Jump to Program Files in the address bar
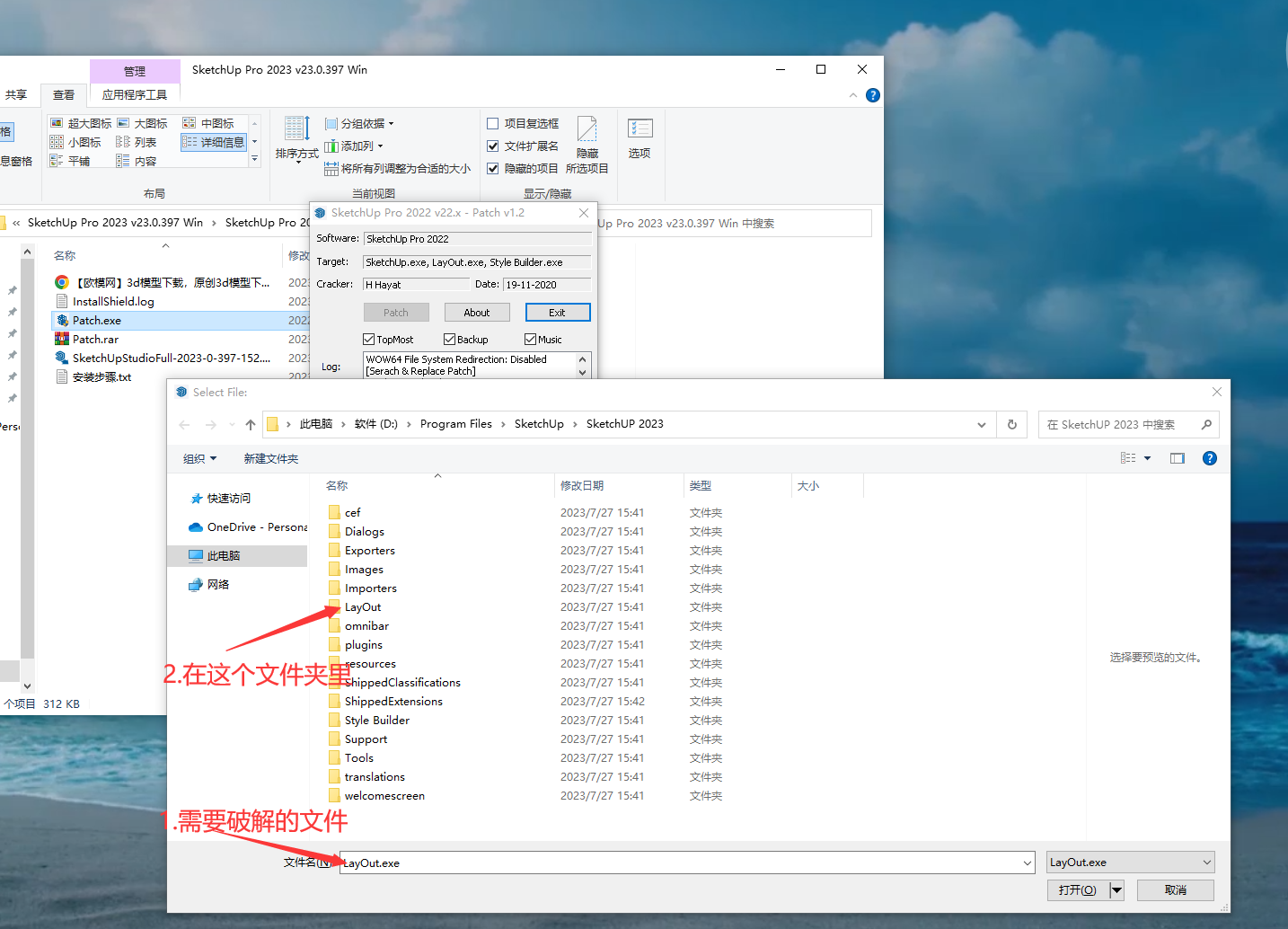Viewport: 1288px width, 929px height. [x=456, y=424]
